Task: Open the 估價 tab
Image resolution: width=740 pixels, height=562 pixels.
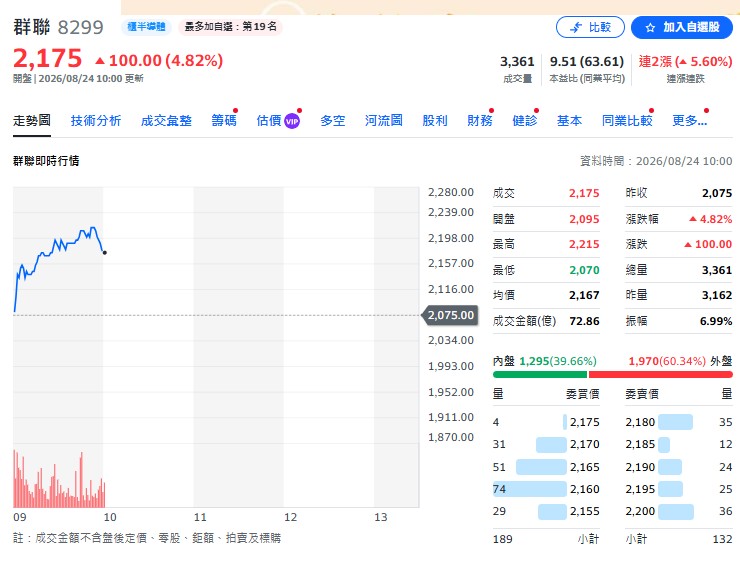Action: pos(269,121)
